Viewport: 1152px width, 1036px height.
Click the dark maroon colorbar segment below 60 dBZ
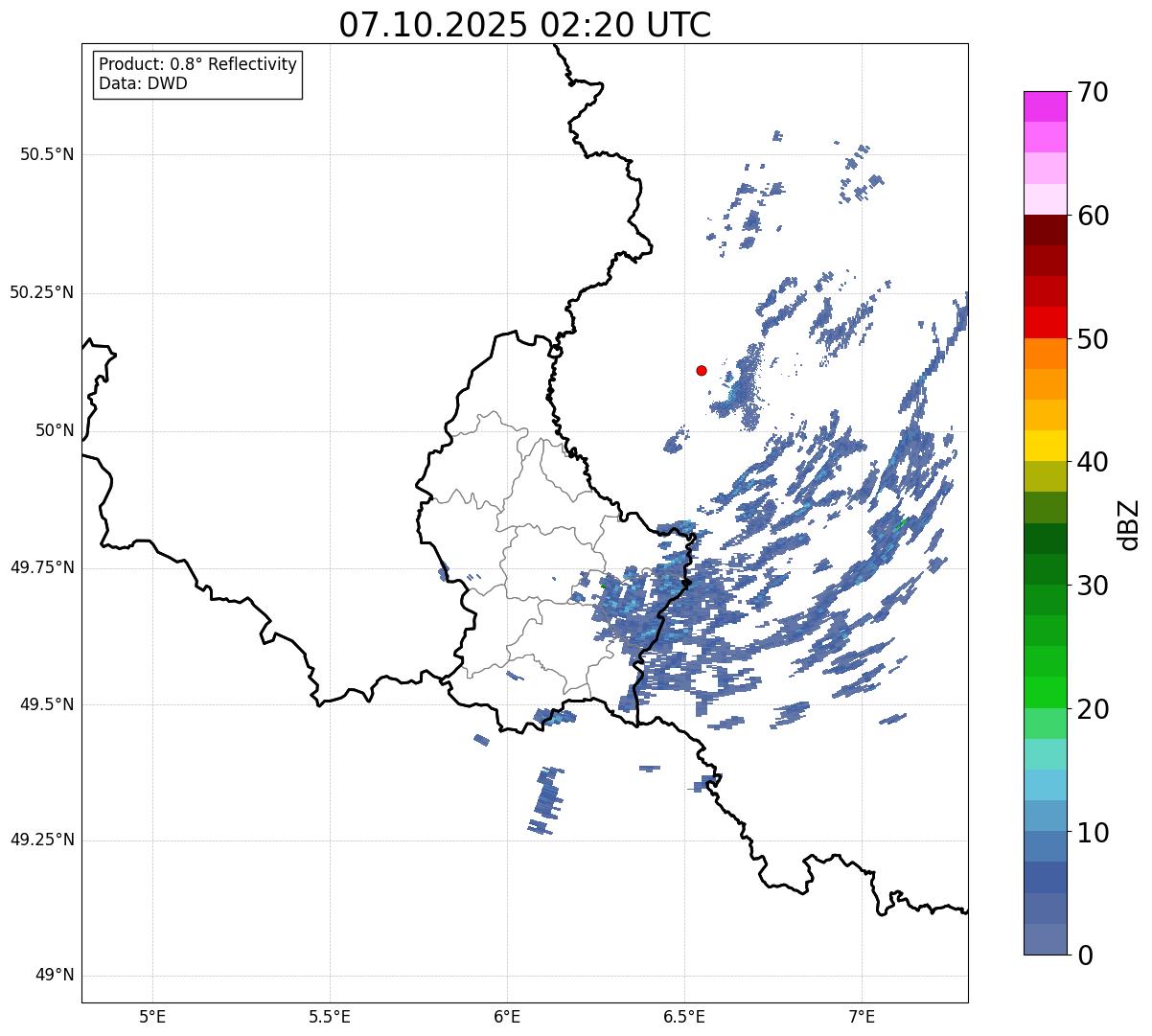click(x=1045, y=230)
